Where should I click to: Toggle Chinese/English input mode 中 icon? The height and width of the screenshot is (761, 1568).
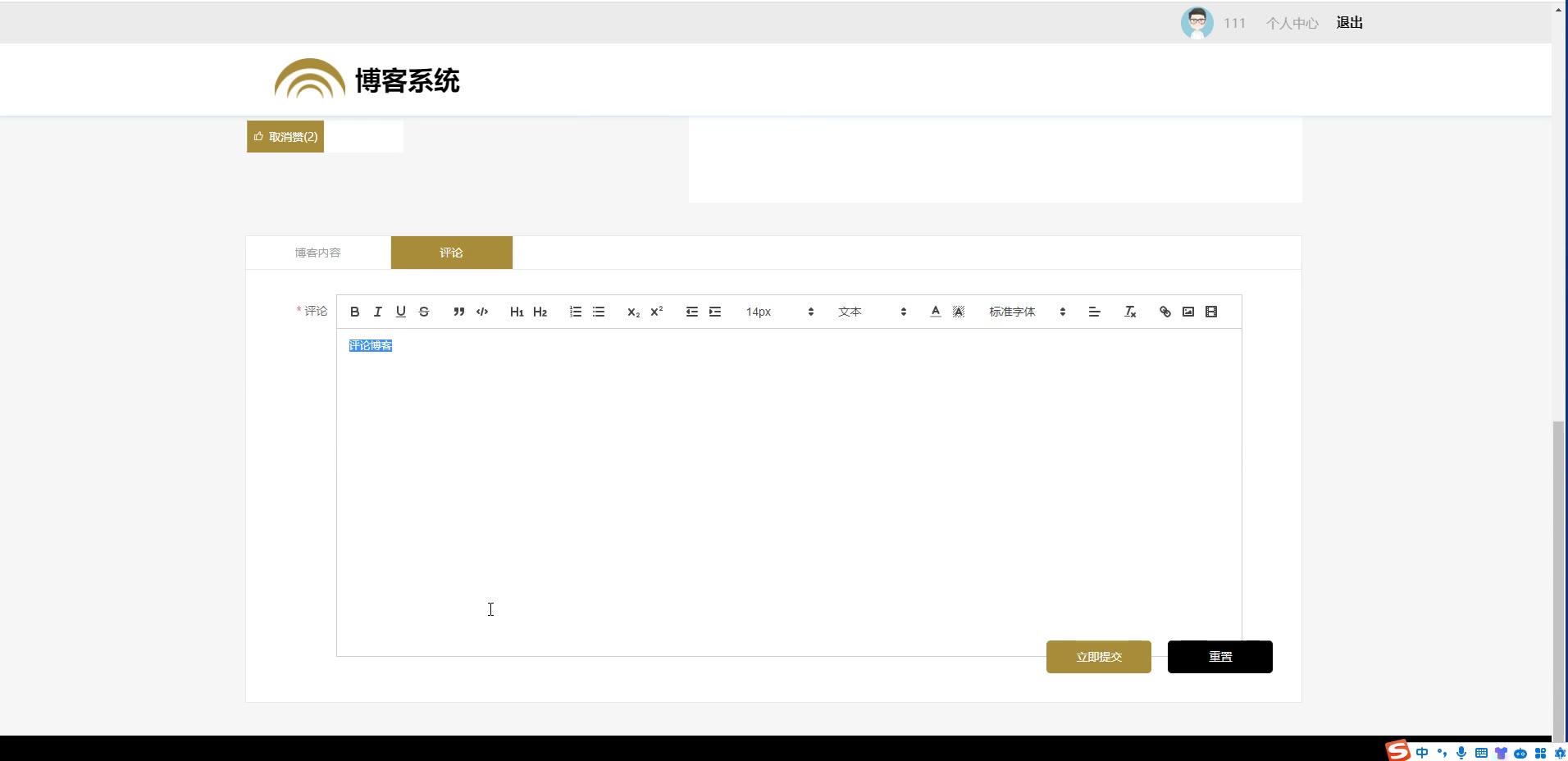click(x=1422, y=753)
